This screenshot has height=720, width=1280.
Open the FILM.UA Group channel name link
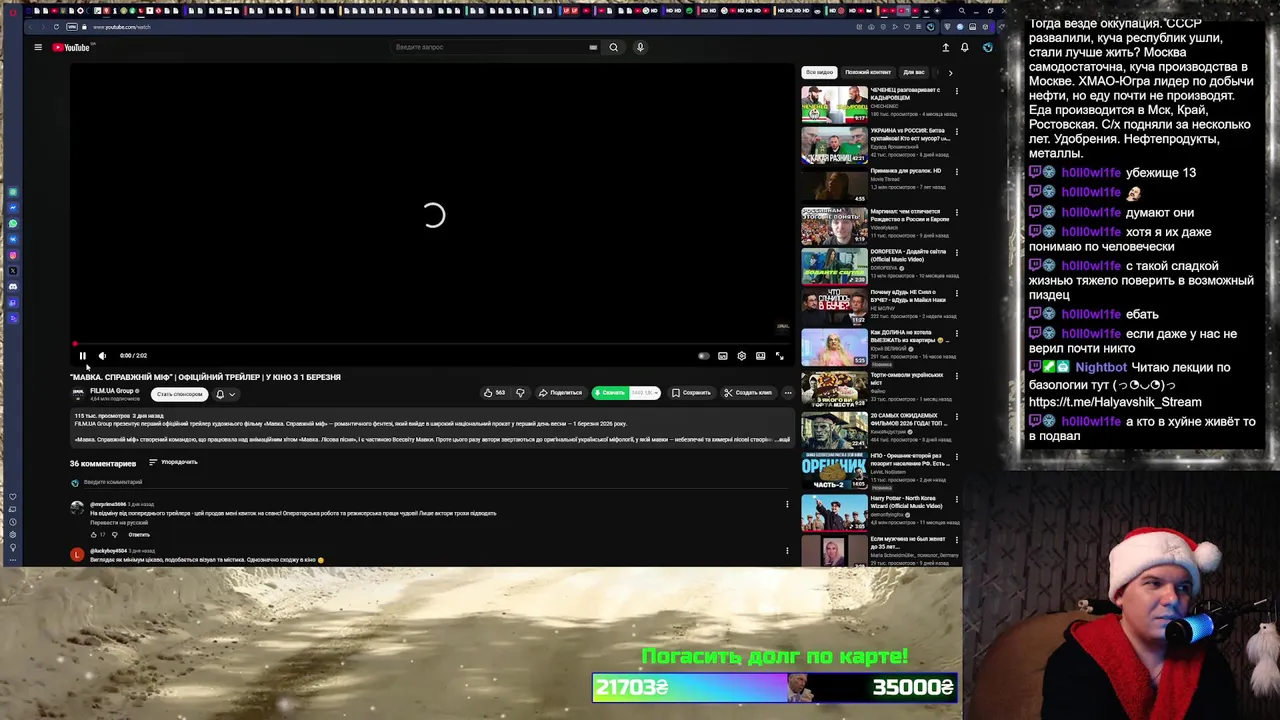pyautogui.click(x=111, y=391)
